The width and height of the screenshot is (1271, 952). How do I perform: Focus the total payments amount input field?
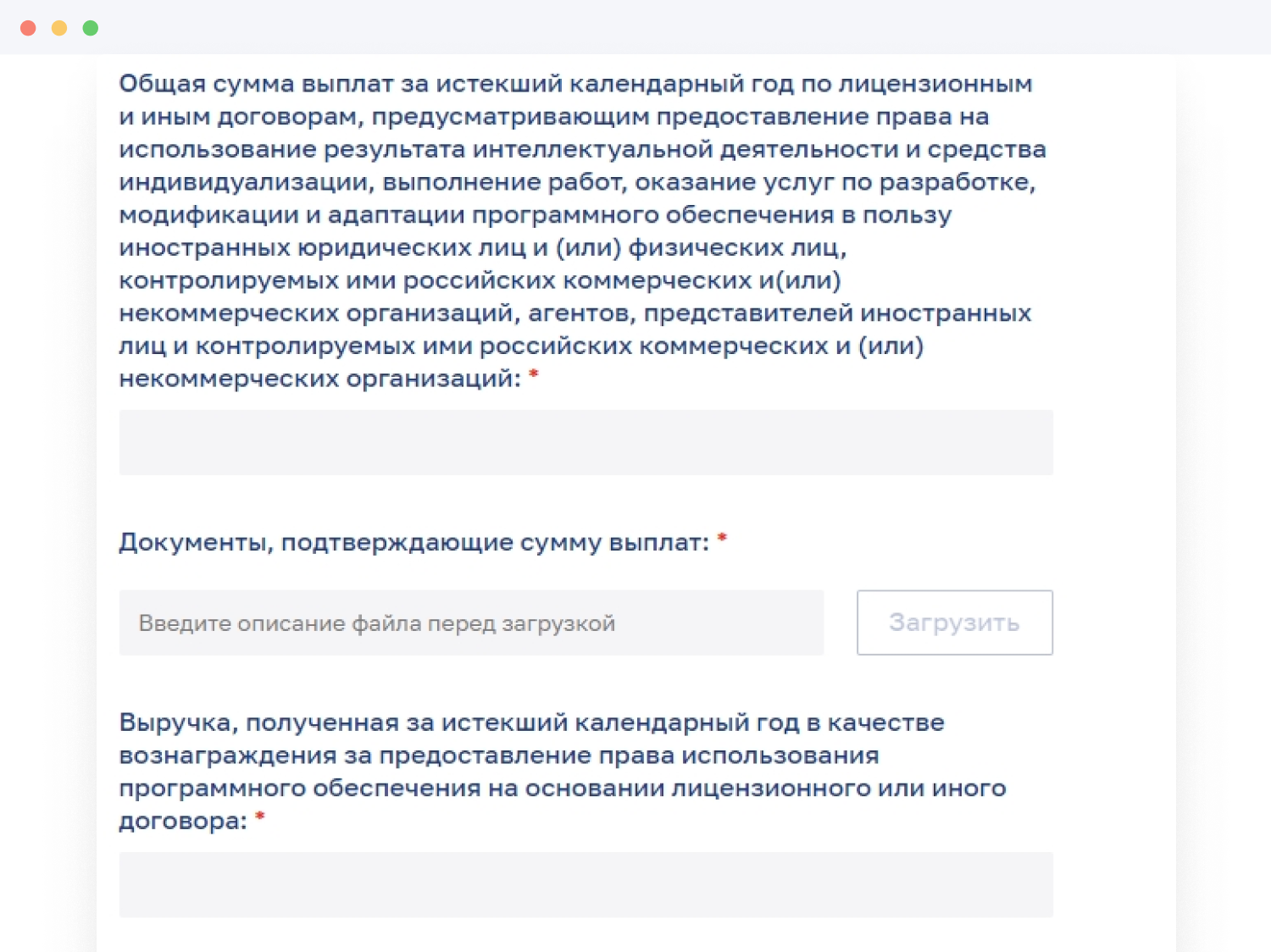tap(586, 443)
